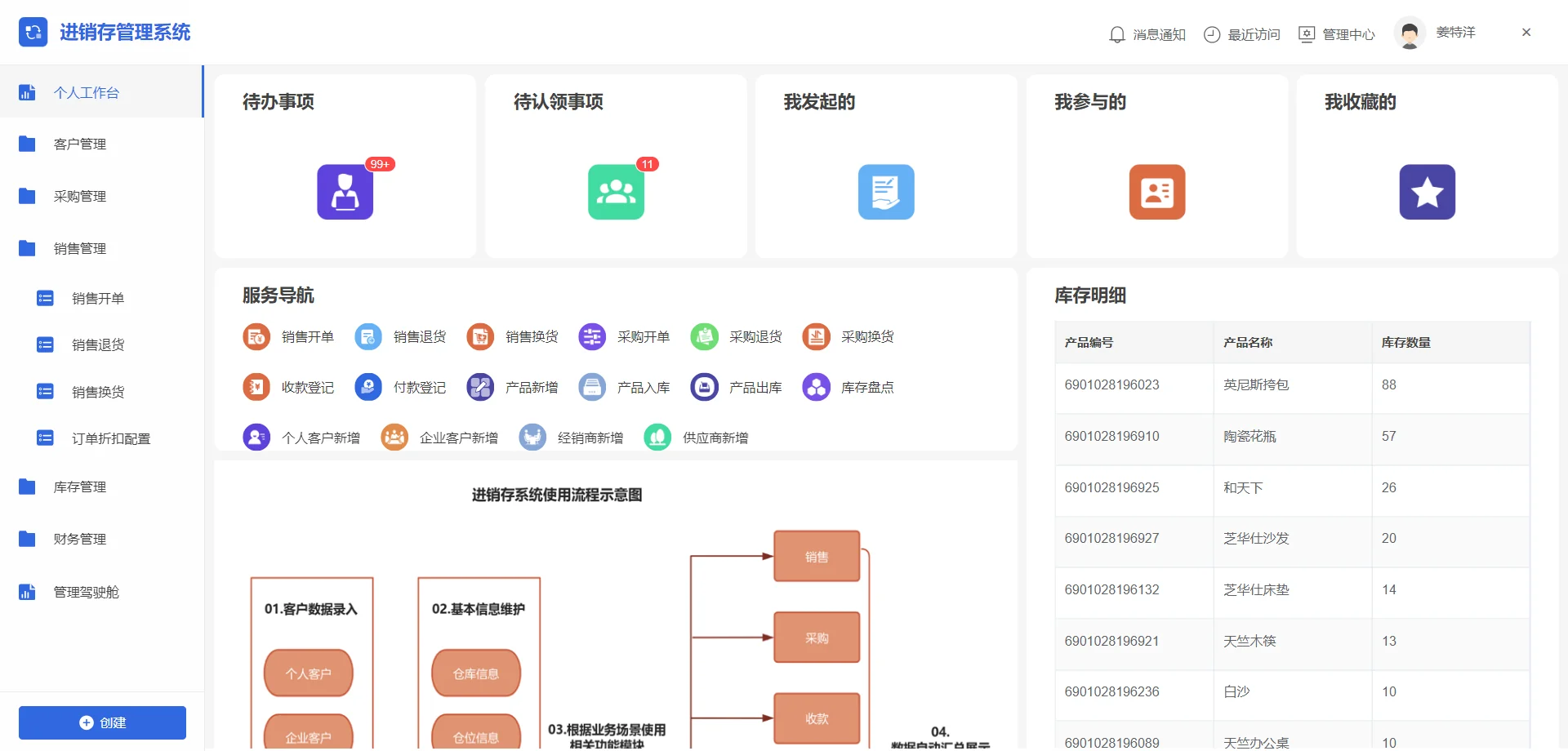Open 销售退货 submenu item in the sidebar
This screenshot has height=751, width=1568.
pos(101,345)
